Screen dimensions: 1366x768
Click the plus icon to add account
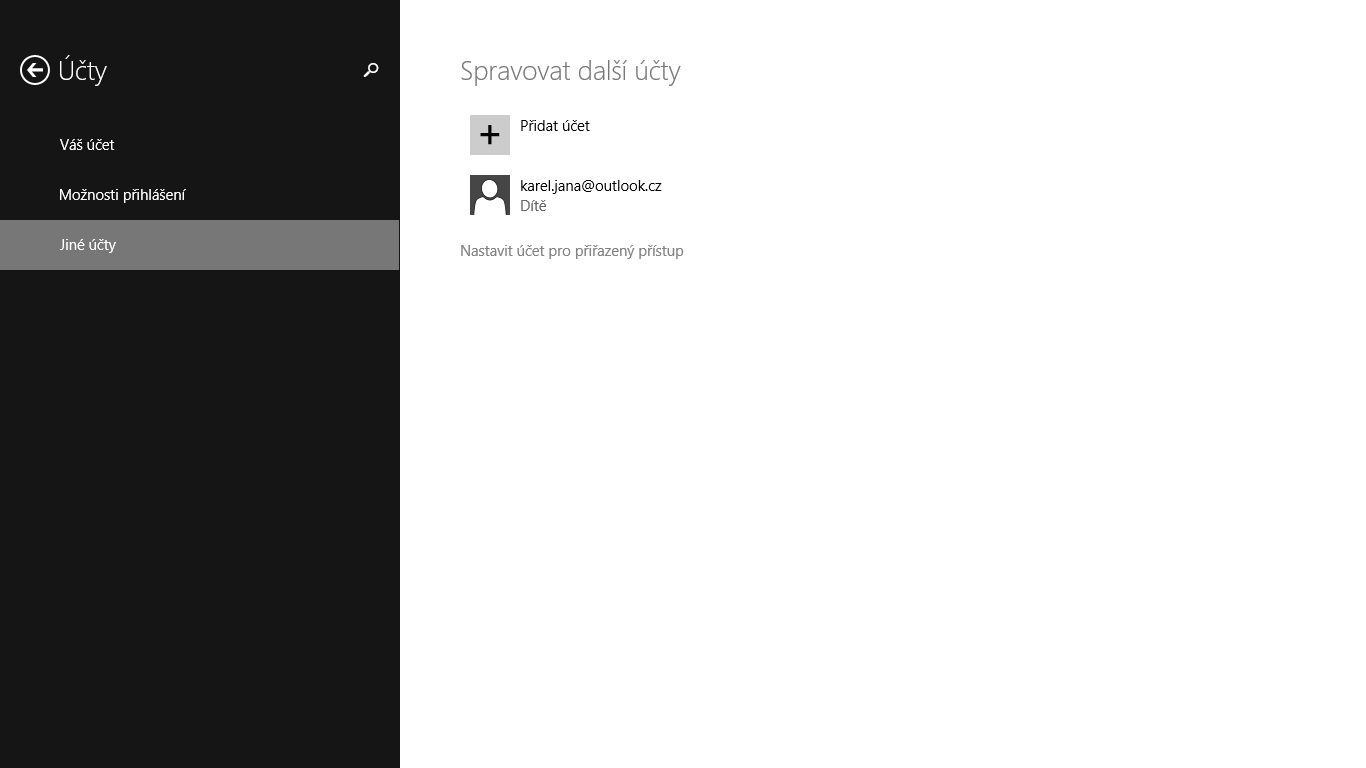point(490,135)
